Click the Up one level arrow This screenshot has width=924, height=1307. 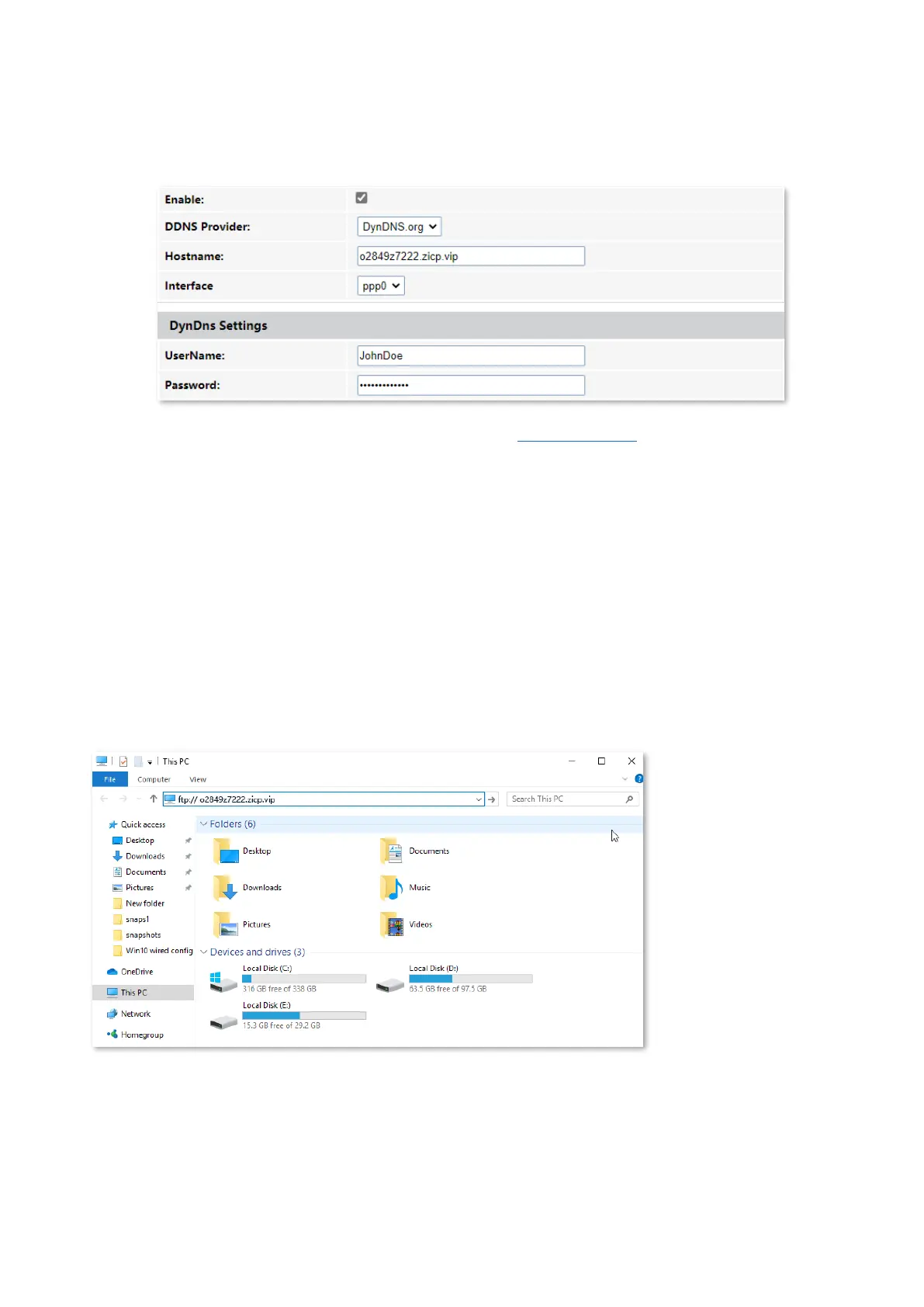[154, 799]
